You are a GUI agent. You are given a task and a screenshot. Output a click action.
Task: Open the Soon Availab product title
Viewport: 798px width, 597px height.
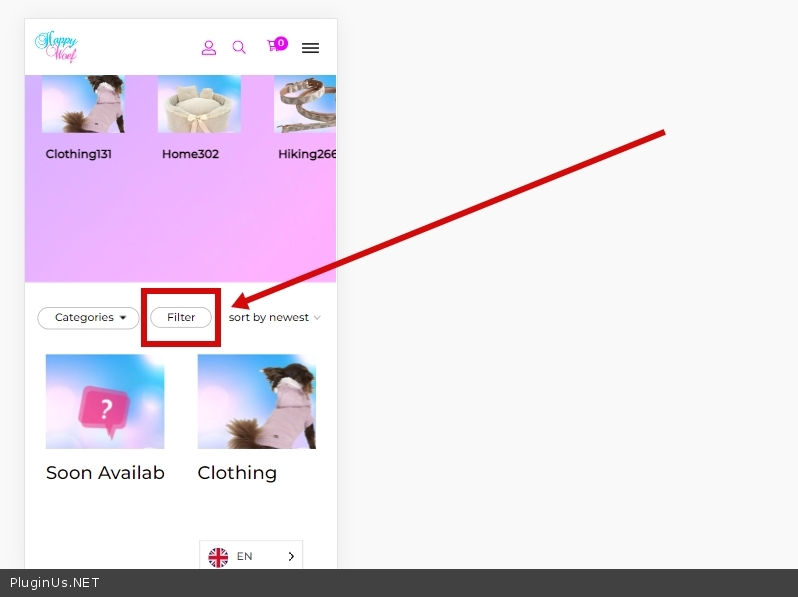click(x=105, y=473)
